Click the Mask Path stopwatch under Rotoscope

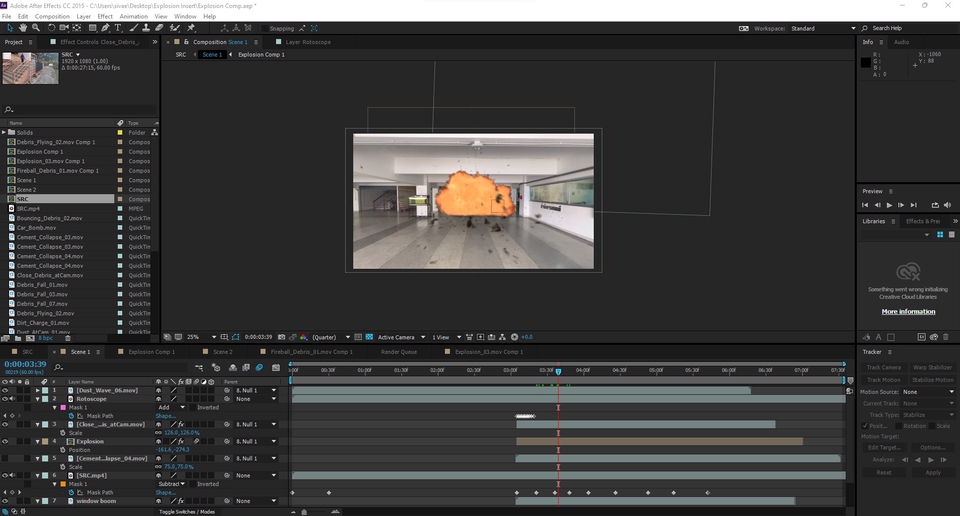pos(71,416)
